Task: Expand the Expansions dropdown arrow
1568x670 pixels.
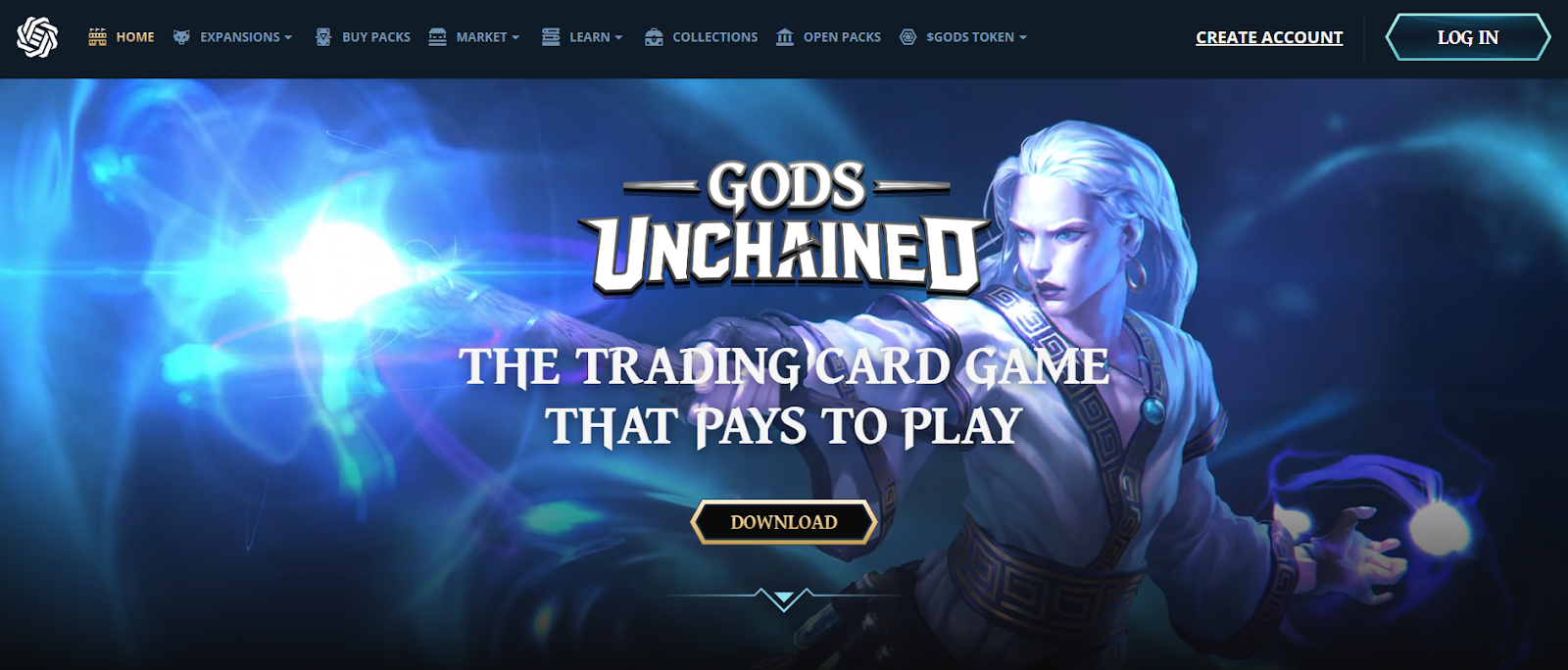Action: pyautogui.click(x=288, y=37)
